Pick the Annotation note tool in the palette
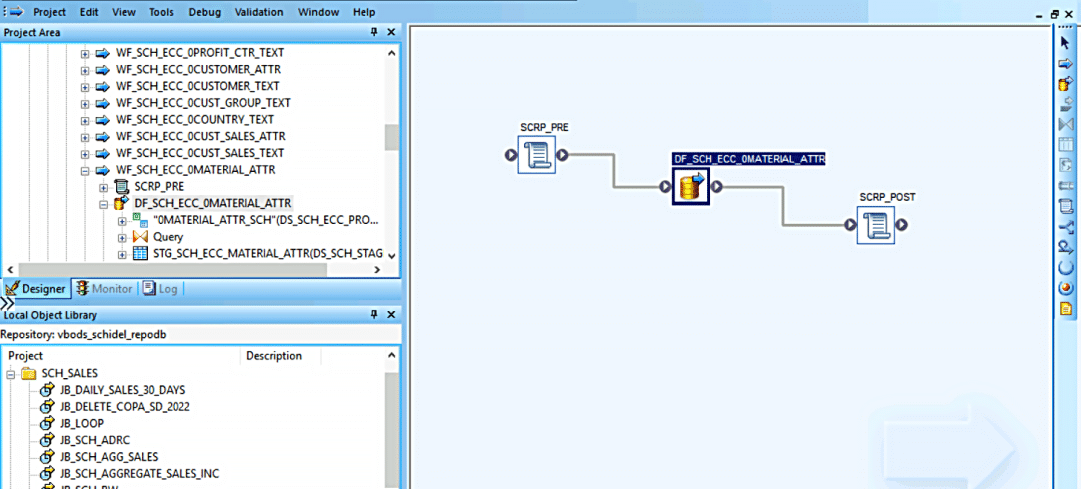Viewport: 1081px width, 489px height. 1066,308
